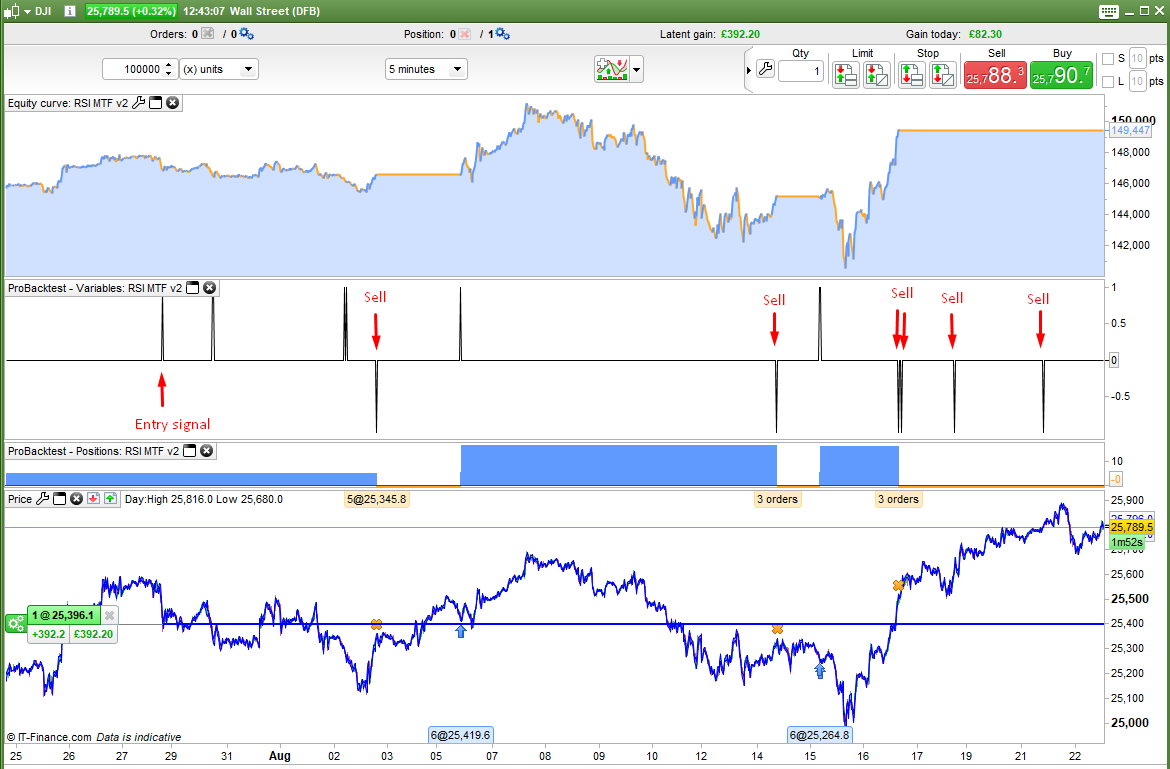Click the Gain today £82.30 value
This screenshot has height=769, width=1170.
pos(986,34)
